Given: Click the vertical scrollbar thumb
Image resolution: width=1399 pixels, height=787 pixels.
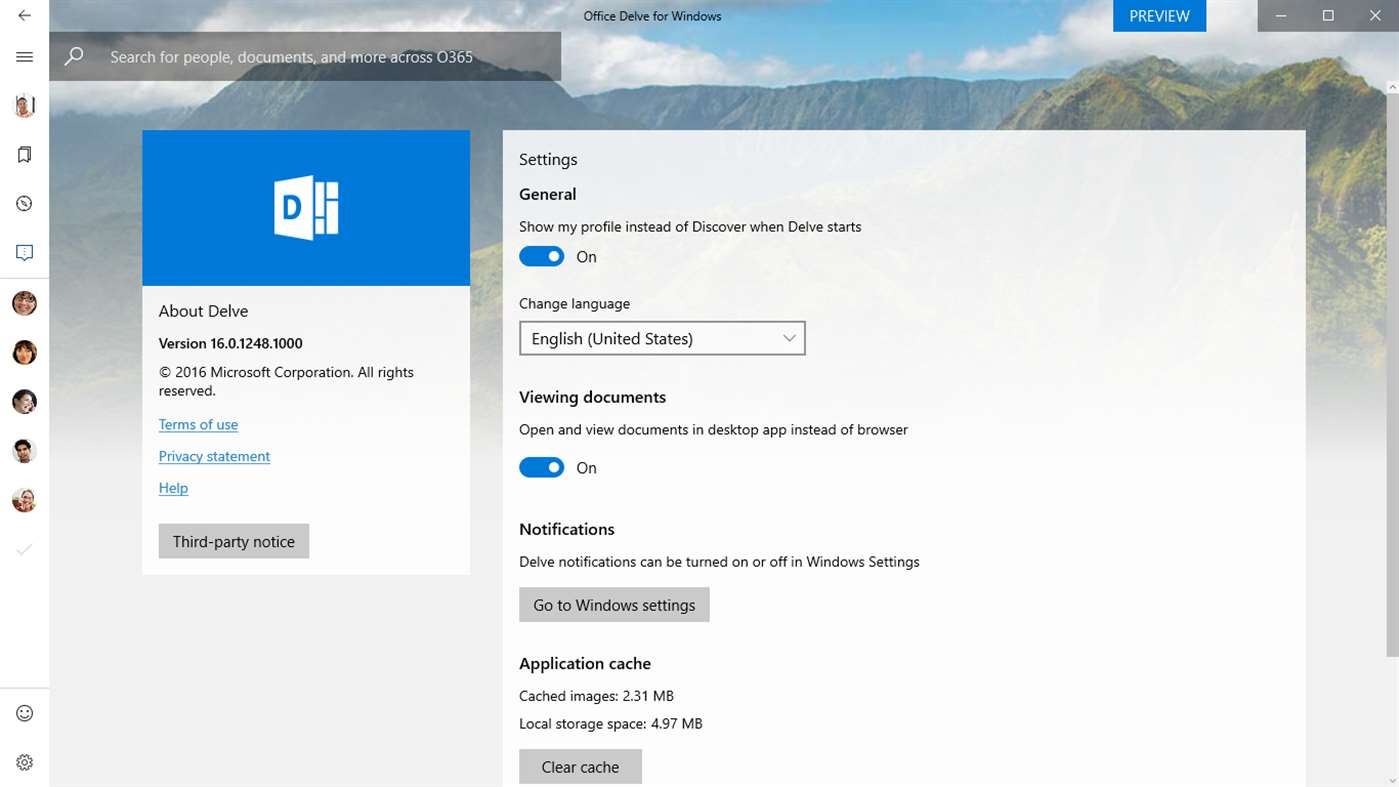Looking at the screenshot, I should click(1392, 375).
